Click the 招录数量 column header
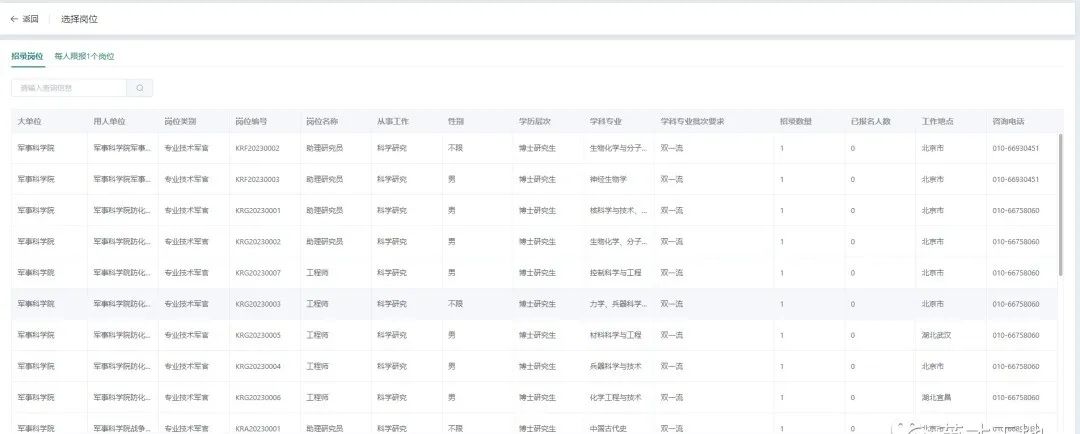This screenshot has height=434, width=1080. [x=796, y=121]
